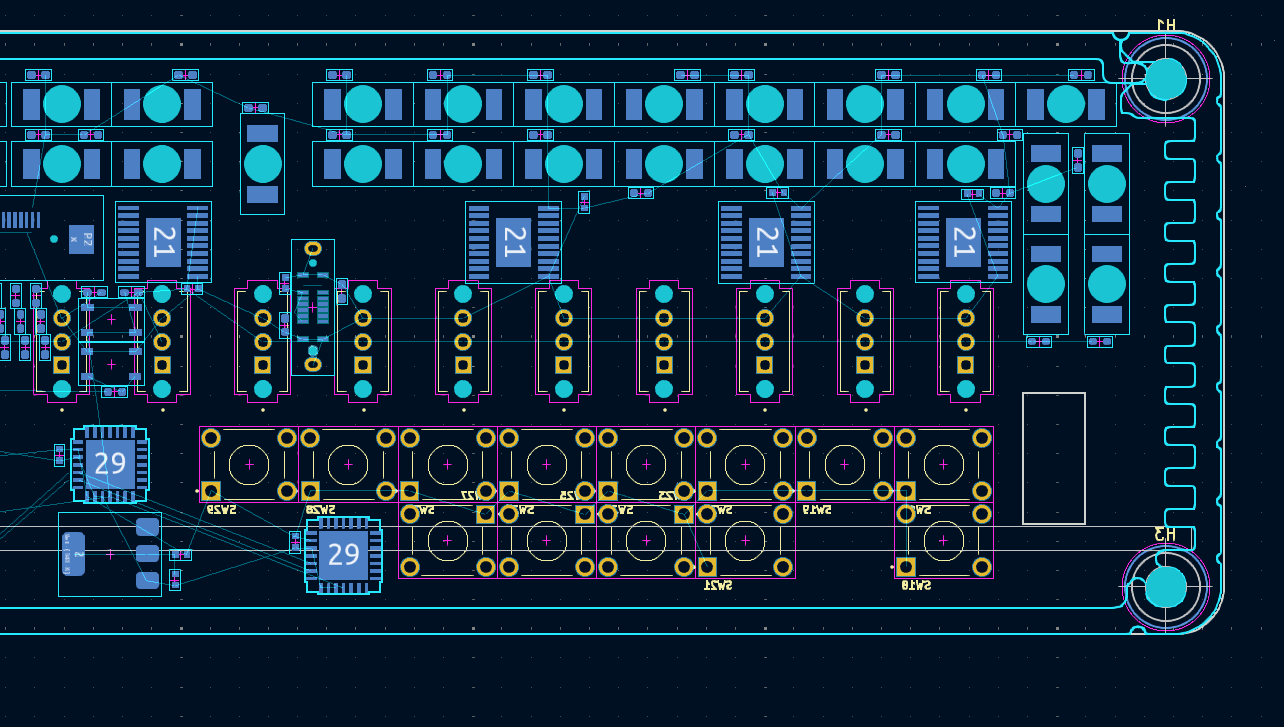Screen dimensions: 1284x727
Task: Click the second 21 IC from left
Action: [x=513, y=242]
